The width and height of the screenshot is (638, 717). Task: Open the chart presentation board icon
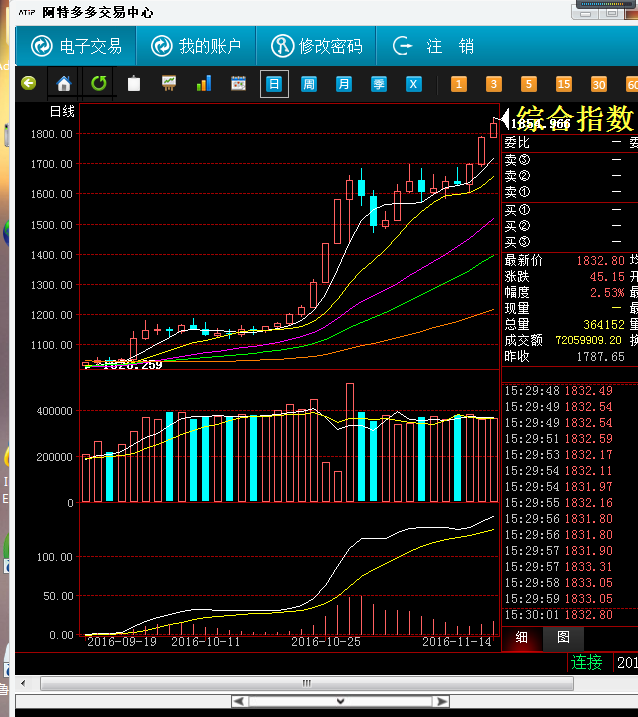[x=169, y=83]
